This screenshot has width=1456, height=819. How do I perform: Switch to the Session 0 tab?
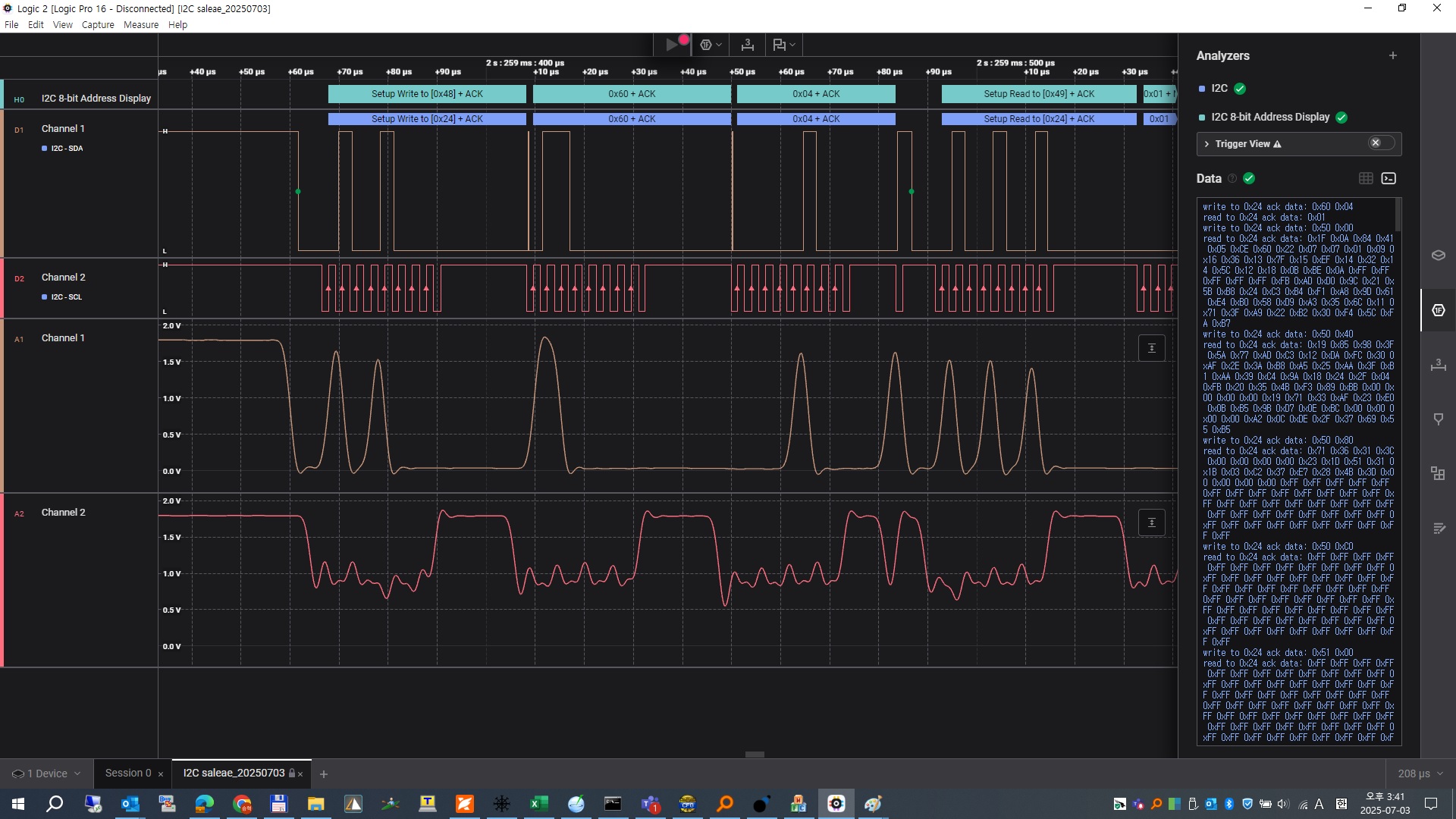128,773
